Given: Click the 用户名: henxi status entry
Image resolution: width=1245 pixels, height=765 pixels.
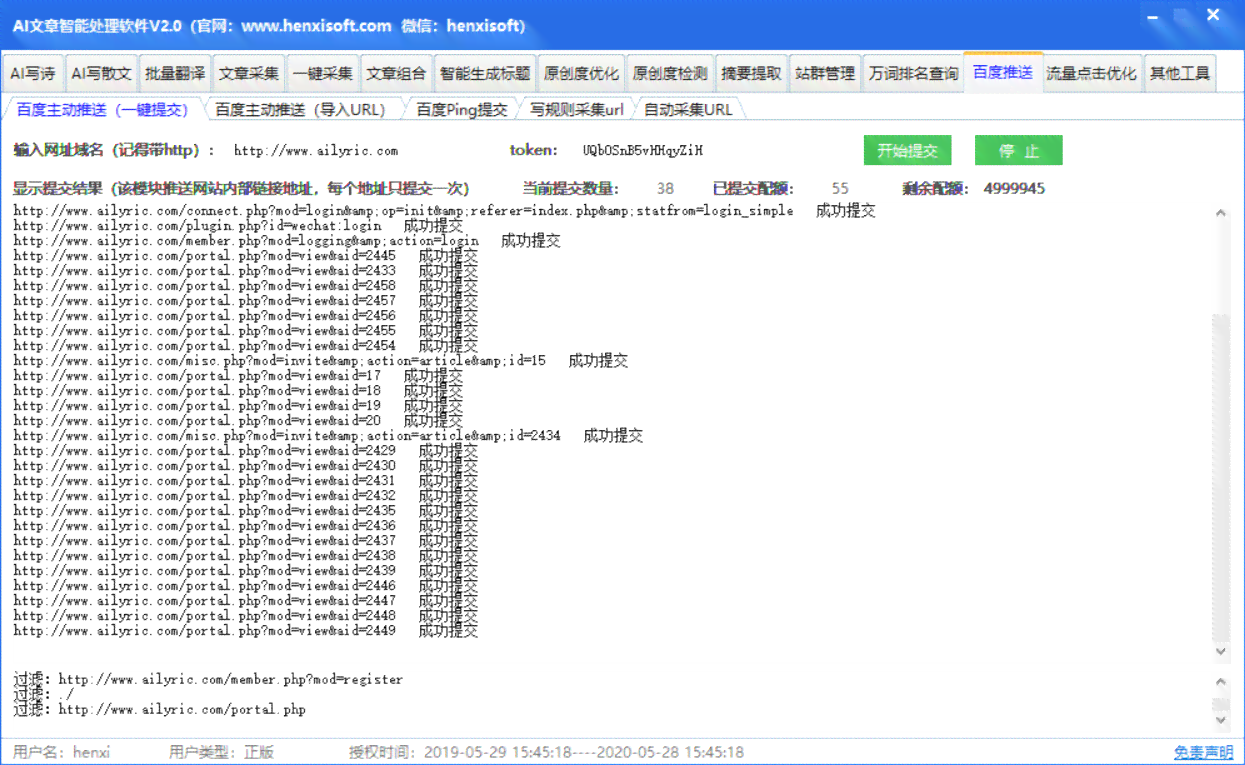Looking at the screenshot, I should point(62,752).
